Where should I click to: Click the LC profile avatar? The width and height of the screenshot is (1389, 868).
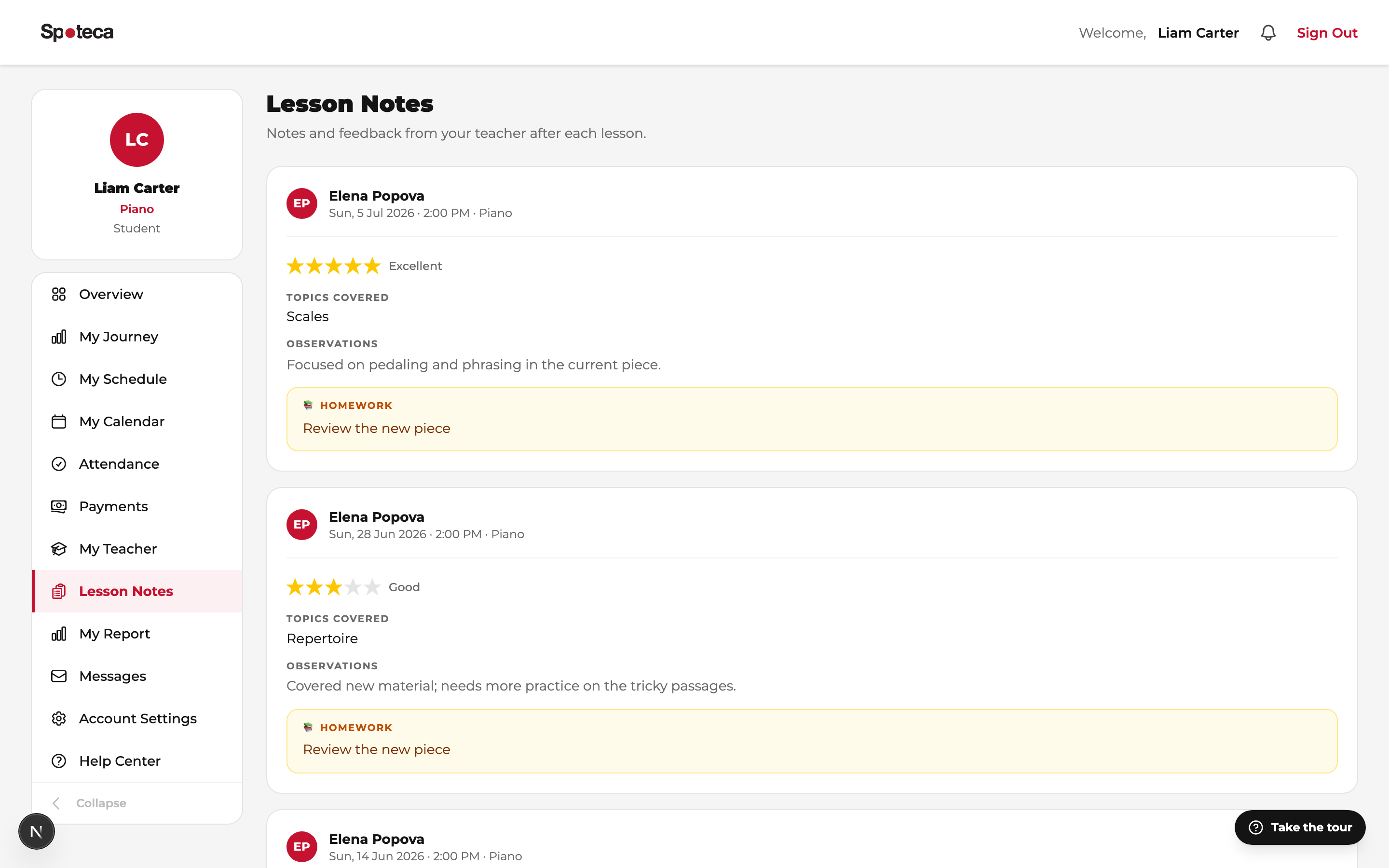coord(136,139)
